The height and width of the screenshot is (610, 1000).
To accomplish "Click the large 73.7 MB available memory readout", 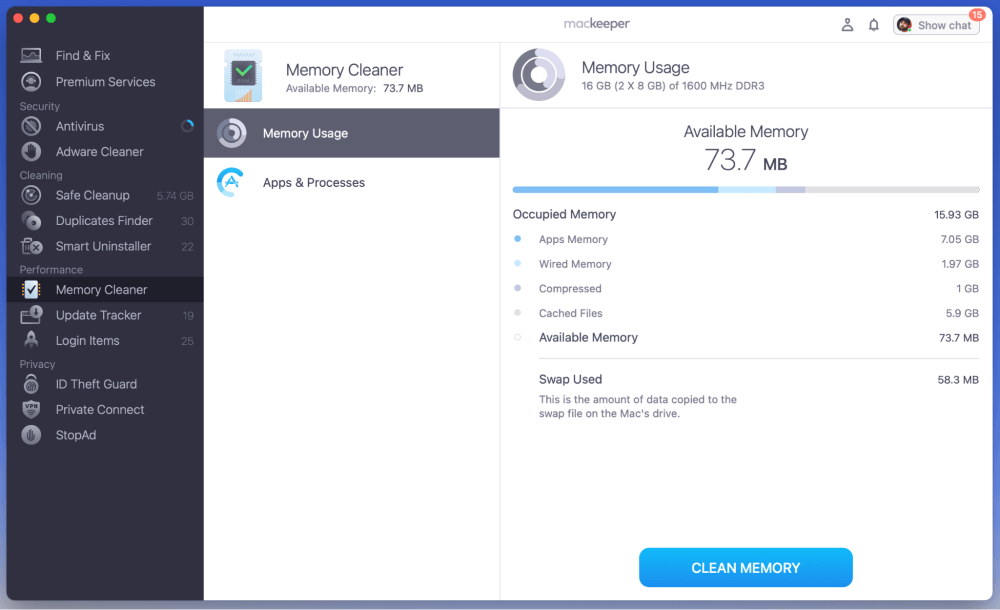I will [x=746, y=160].
